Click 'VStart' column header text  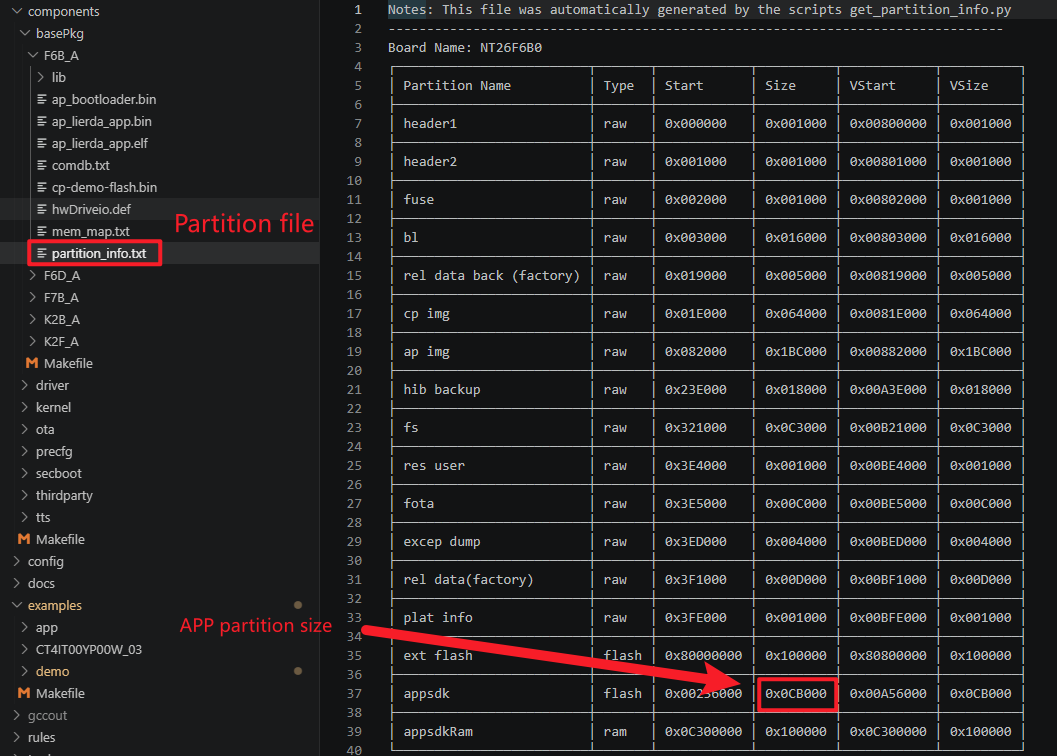coord(872,86)
